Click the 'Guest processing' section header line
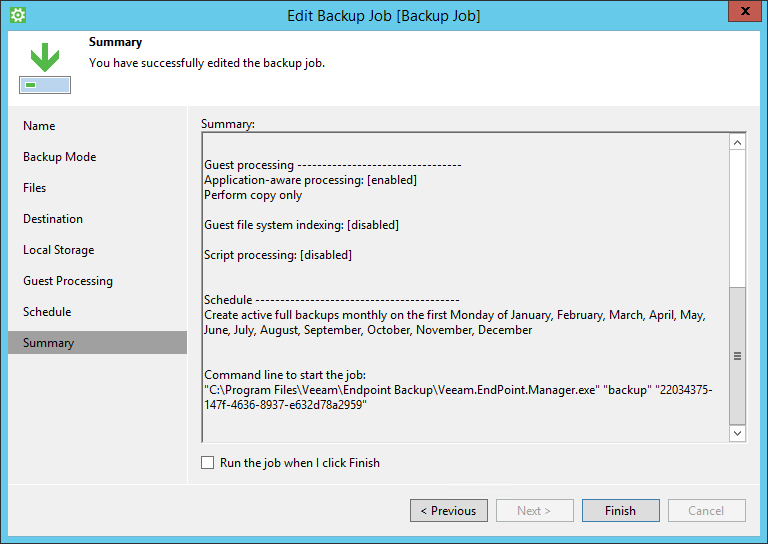The width and height of the screenshot is (768, 544). [333, 165]
